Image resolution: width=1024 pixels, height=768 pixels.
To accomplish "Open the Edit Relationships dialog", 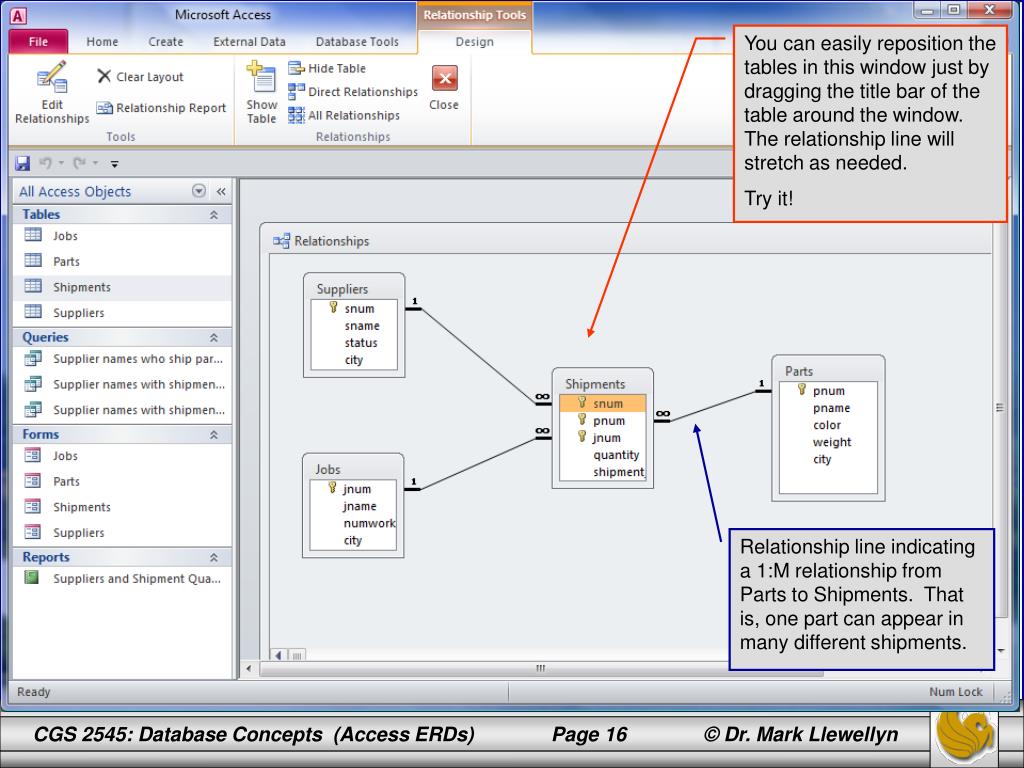I will pos(52,93).
